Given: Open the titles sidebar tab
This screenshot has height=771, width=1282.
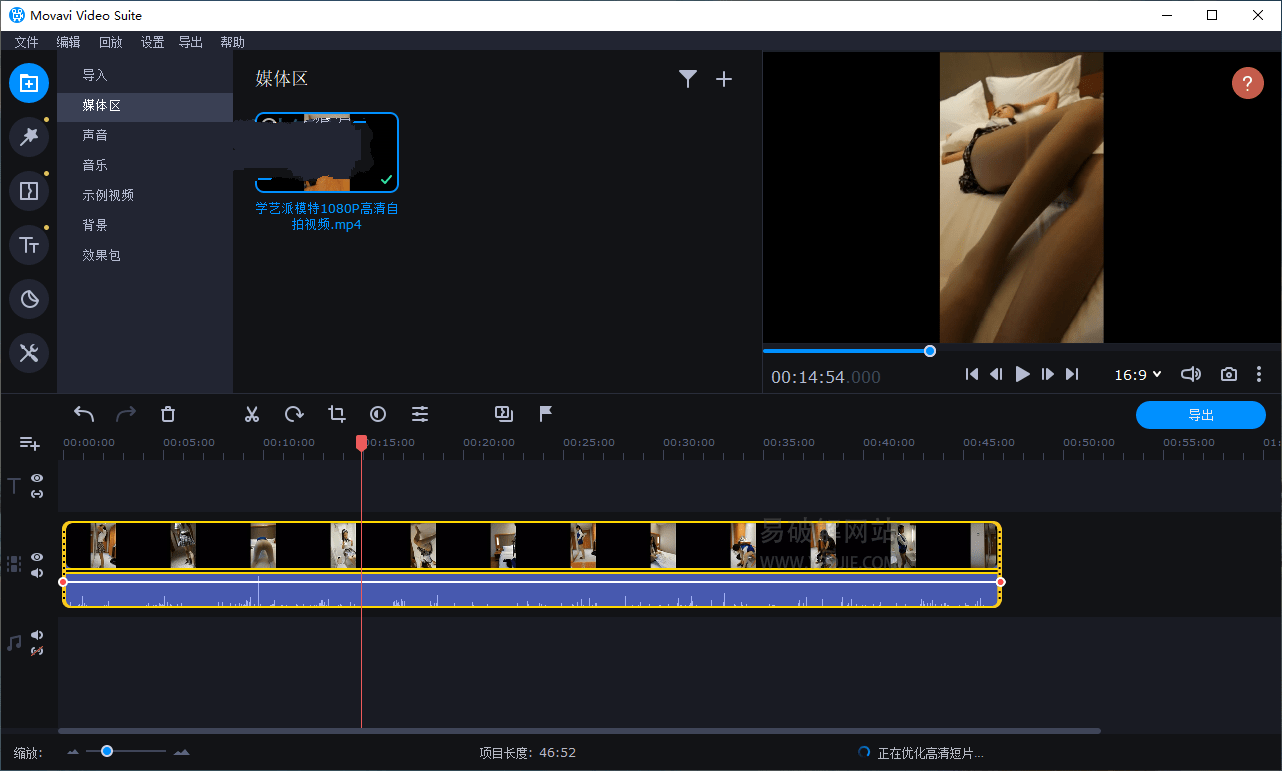Looking at the screenshot, I should 29,245.
